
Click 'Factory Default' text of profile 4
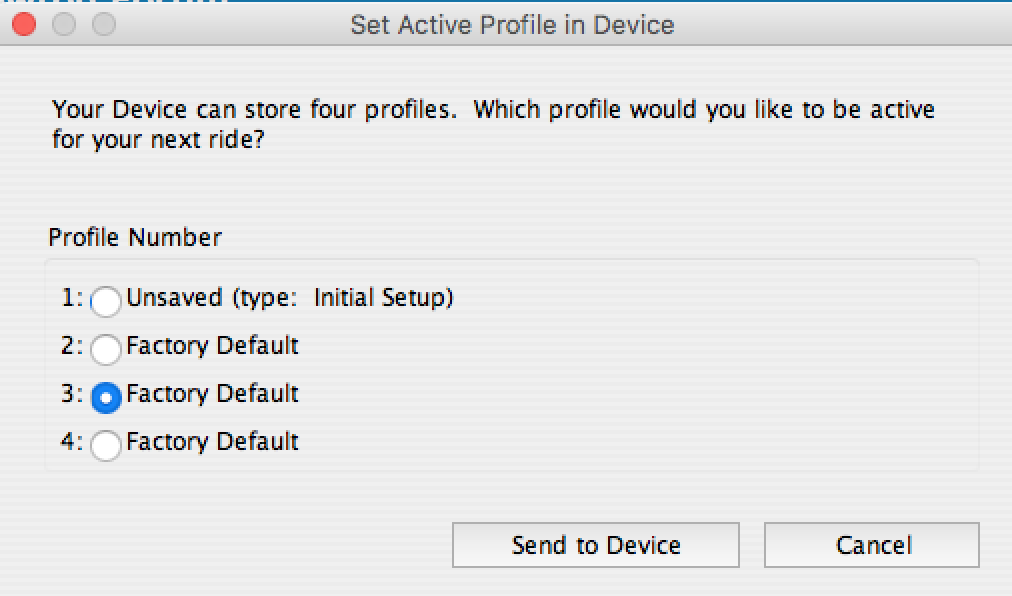pyautogui.click(x=212, y=442)
